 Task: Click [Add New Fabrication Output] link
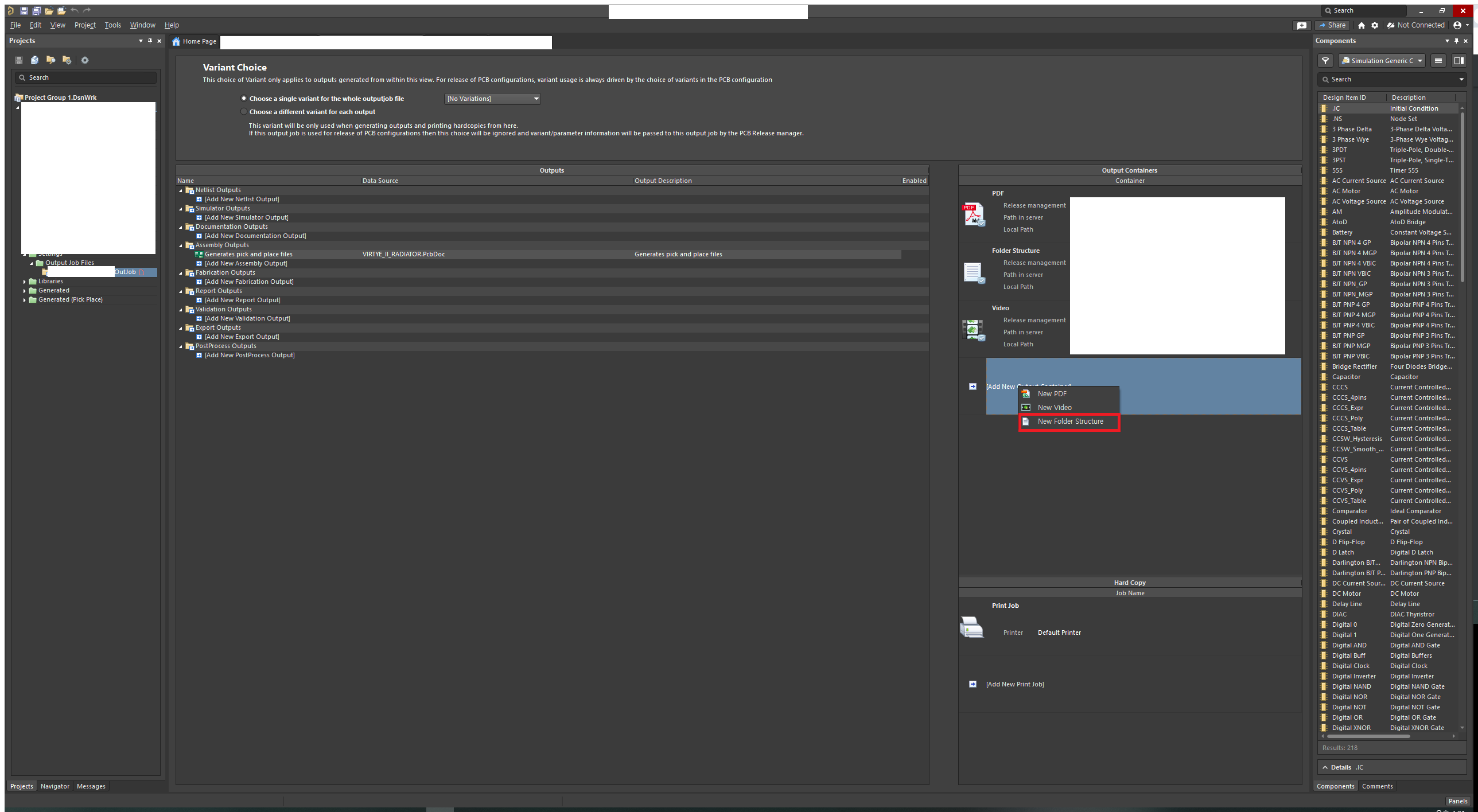click(249, 282)
